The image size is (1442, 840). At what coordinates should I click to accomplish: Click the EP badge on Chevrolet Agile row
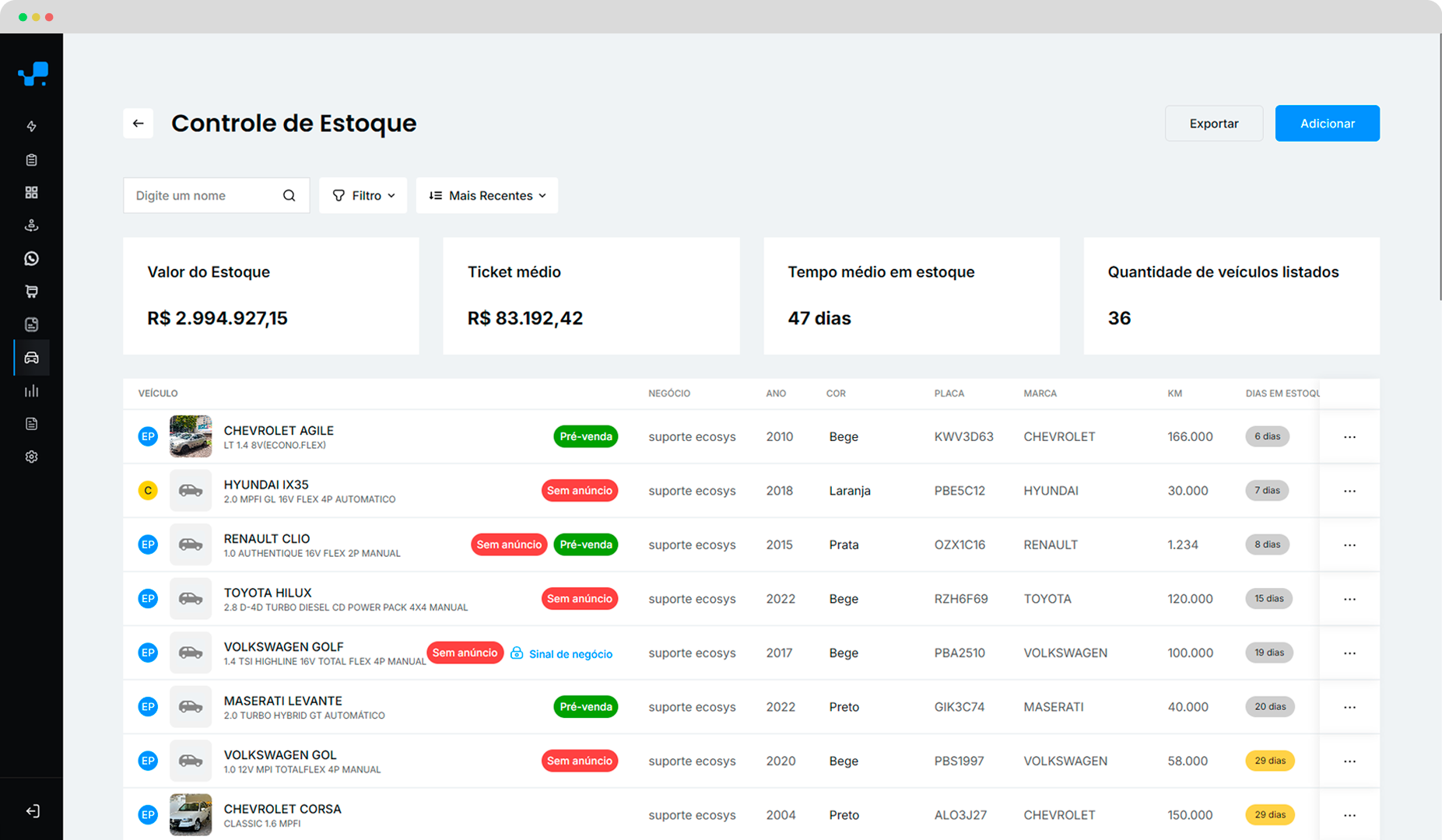tap(148, 436)
